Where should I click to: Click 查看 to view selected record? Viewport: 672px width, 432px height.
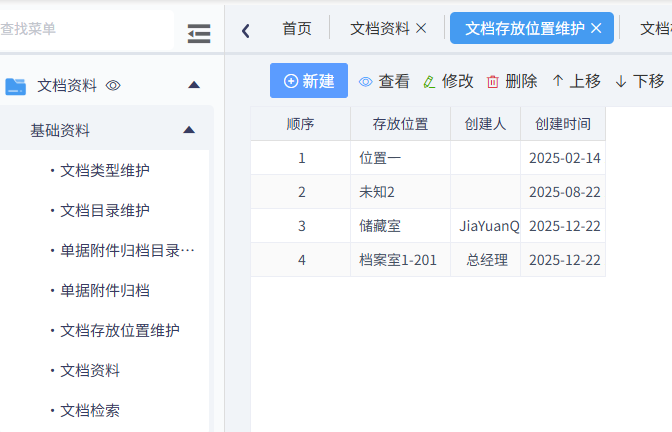(384, 81)
